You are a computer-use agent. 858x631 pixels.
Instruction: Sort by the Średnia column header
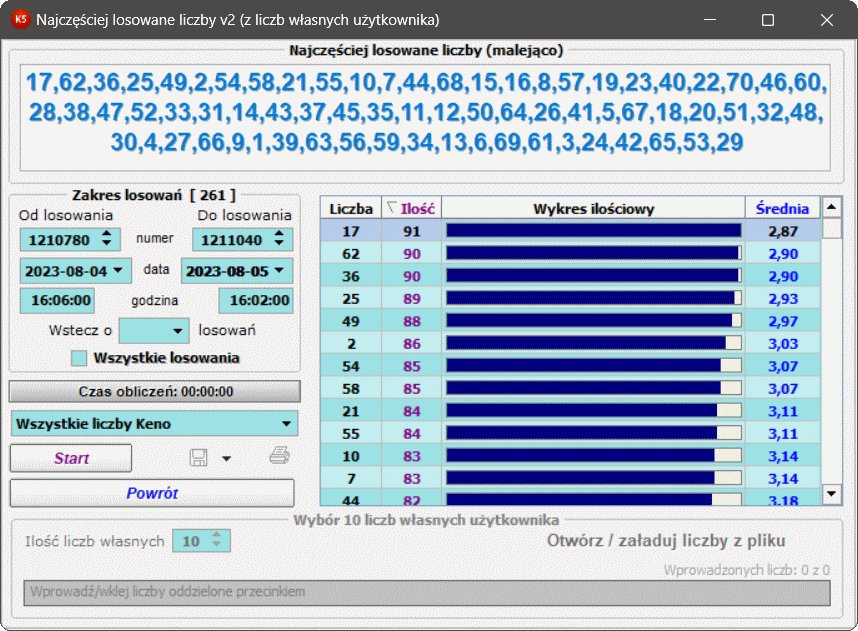pos(782,209)
